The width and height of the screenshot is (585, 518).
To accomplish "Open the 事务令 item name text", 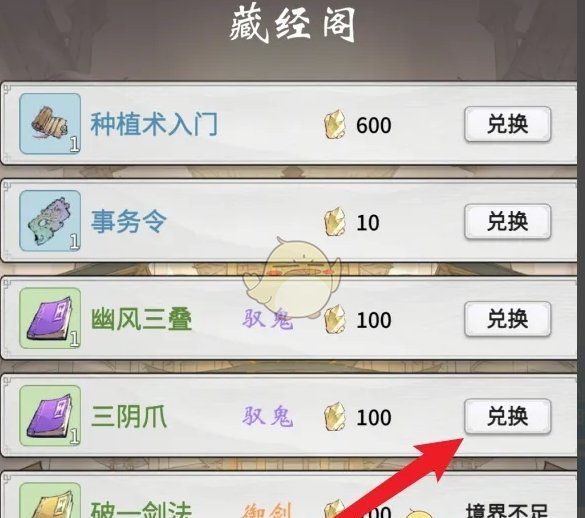I will (129, 221).
